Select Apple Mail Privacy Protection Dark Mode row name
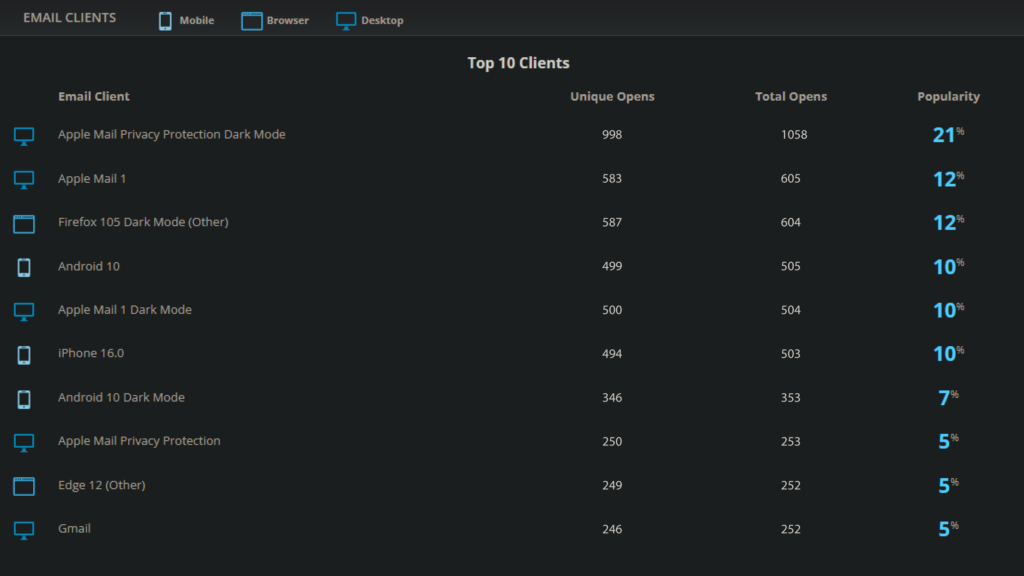Image resolution: width=1024 pixels, height=576 pixels. click(172, 134)
